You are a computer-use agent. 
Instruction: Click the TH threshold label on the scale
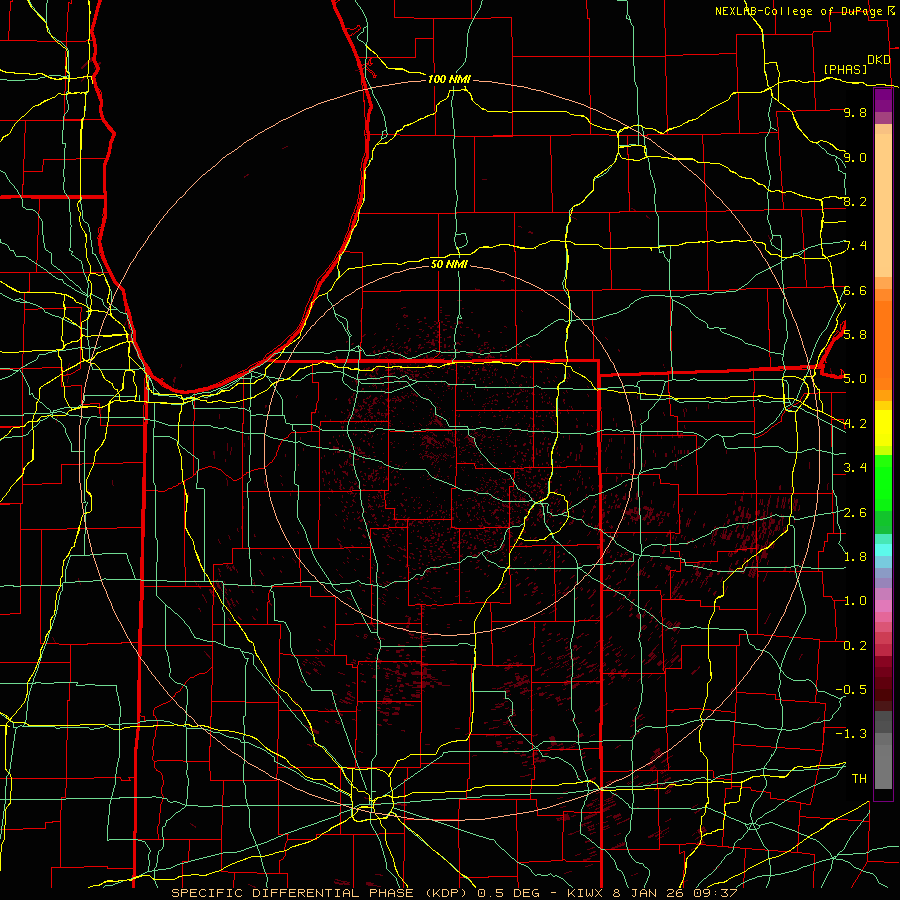pos(859,778)
